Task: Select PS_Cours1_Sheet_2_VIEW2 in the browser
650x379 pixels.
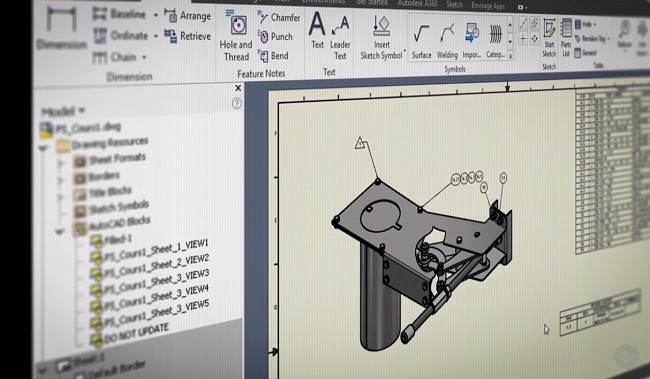Action: pyautogui.click(x=150, y=266)
